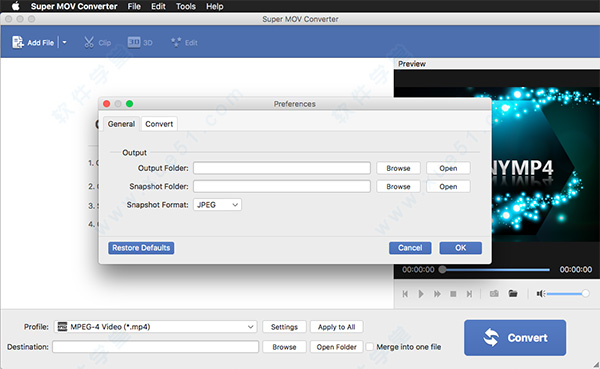This screenshot has width=600, height=369.
Task: Click Restore Defaults in Preferences
Action: click(x=141, y=248)
